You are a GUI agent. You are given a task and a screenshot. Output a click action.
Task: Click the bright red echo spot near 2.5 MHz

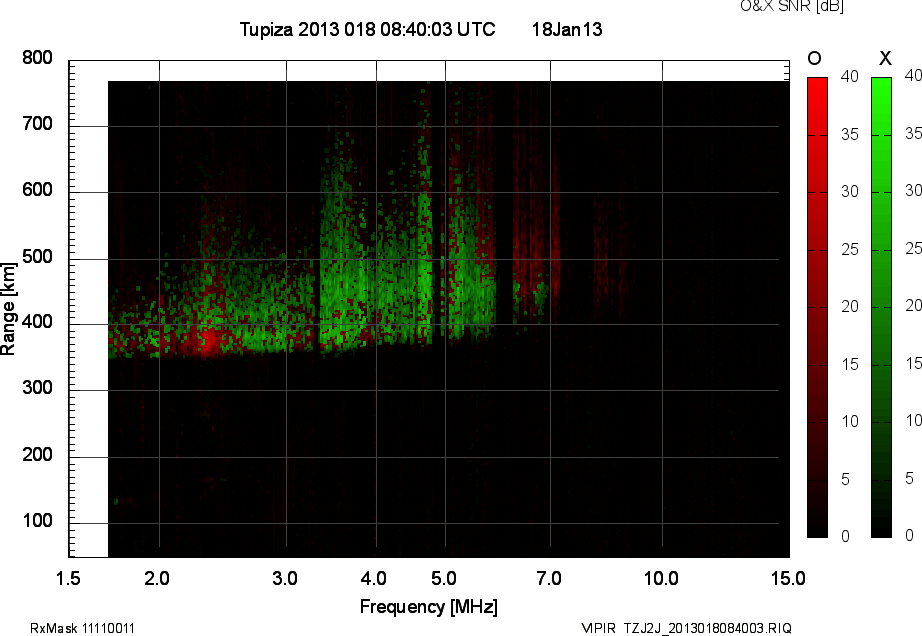point(210,342)
